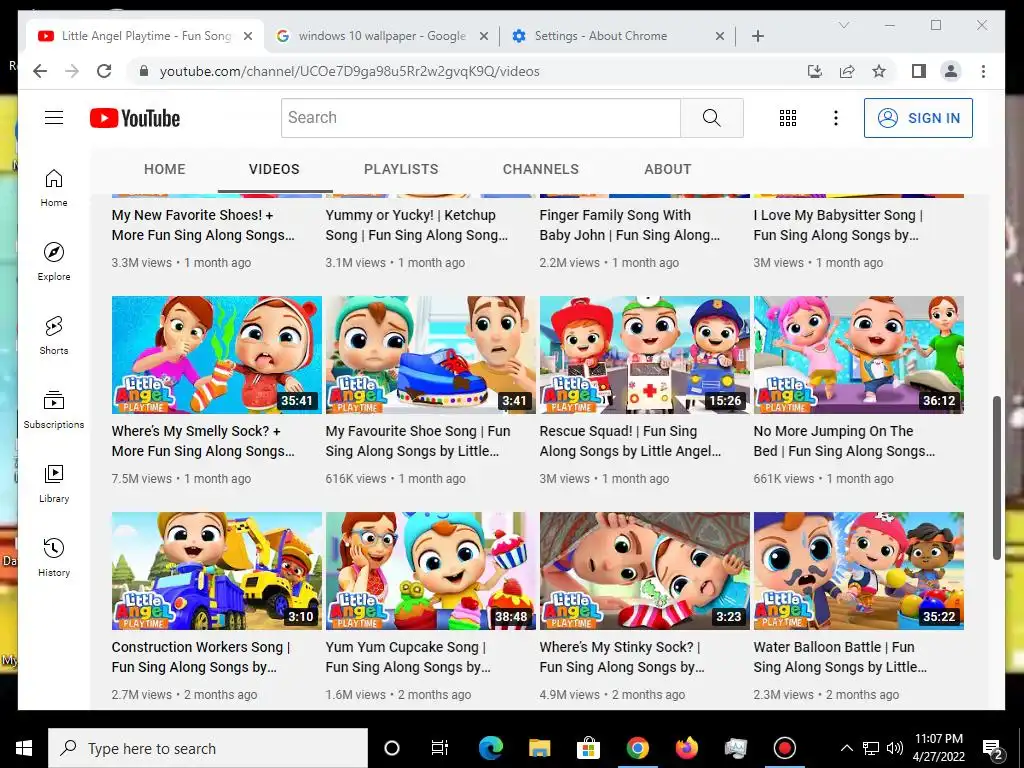Close the Settings - About Chrome tab

[720, 36]
